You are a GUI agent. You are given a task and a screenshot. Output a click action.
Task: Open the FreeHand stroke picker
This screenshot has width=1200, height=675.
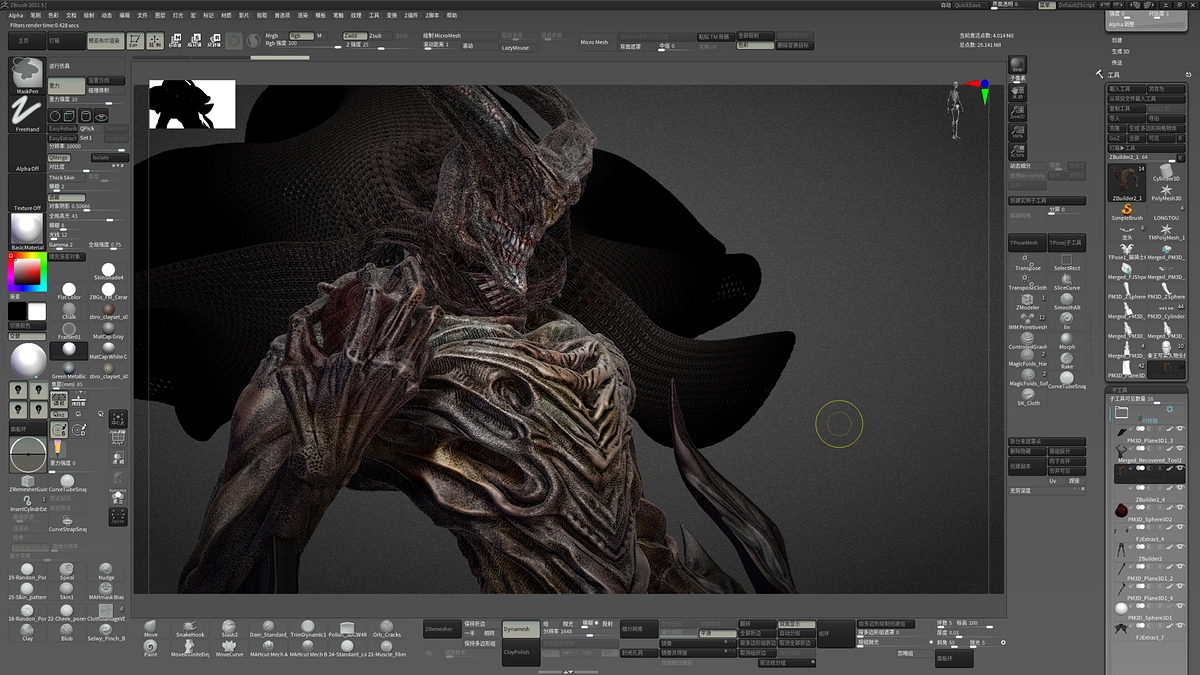click(x=27, y=114)
